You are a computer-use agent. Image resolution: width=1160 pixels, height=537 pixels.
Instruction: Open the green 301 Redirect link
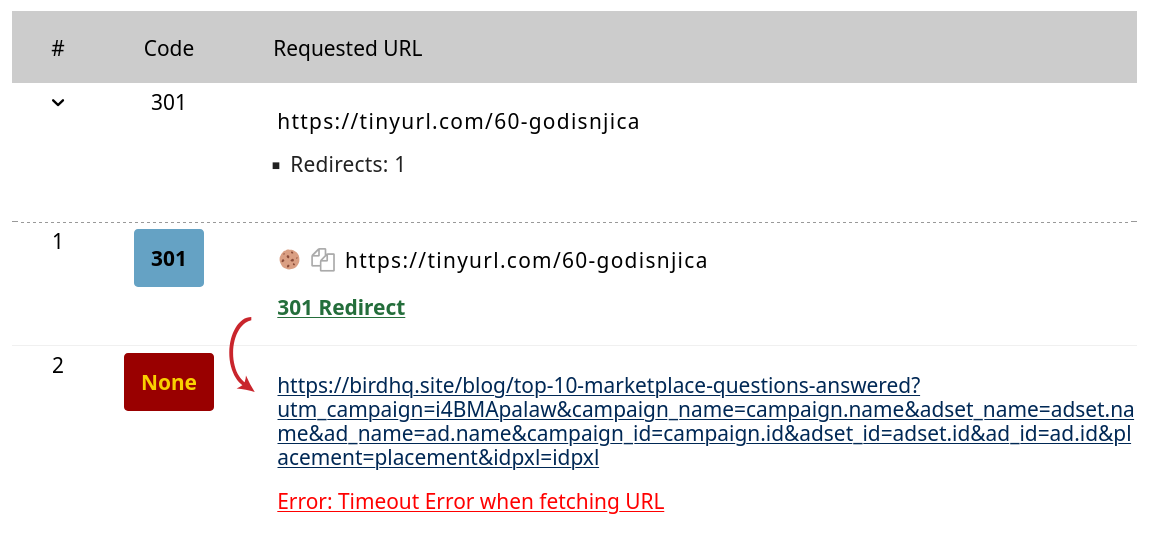[341, 307]
